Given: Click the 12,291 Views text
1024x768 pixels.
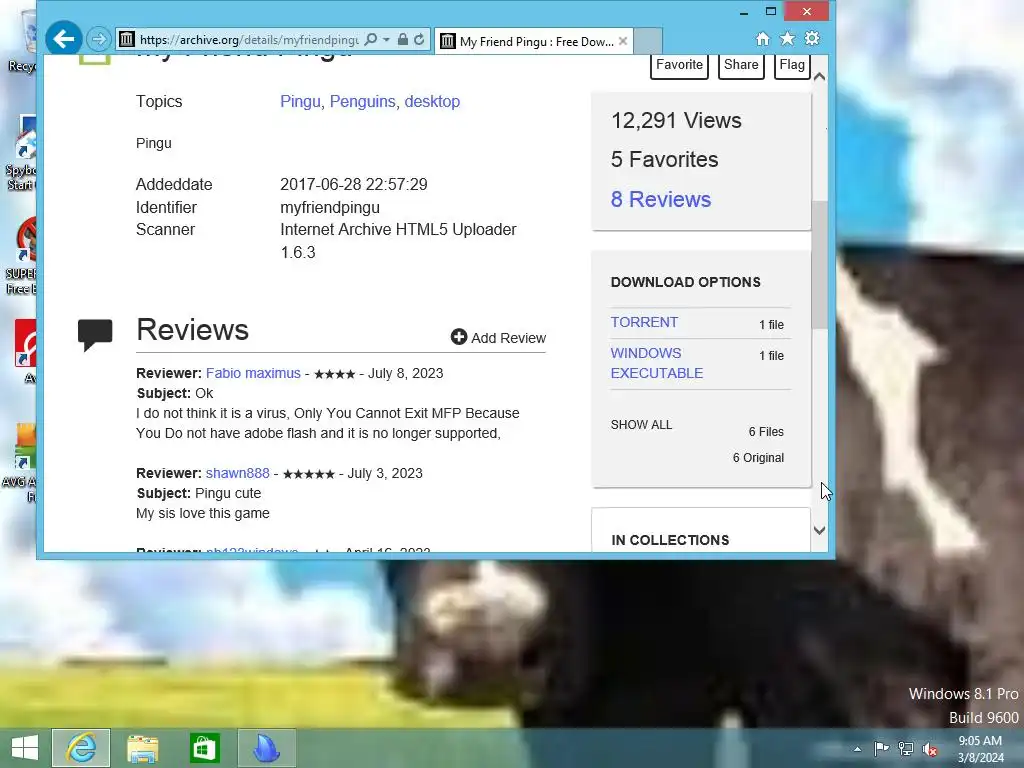Looking at the screenshot, I should (676, 121).
